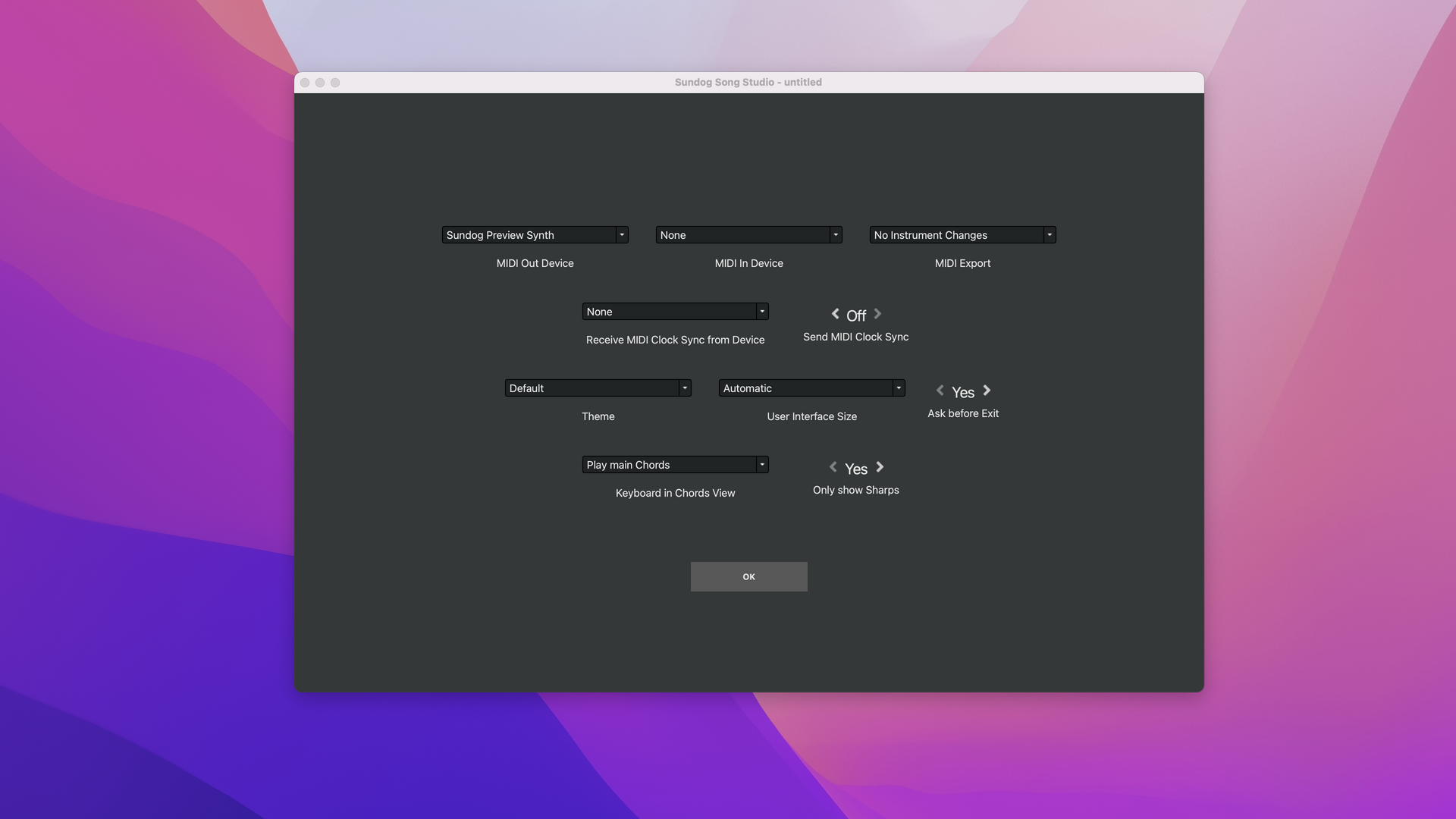
Task: Click left arrow next to Ask before Exit
Action: coord(940,391)
